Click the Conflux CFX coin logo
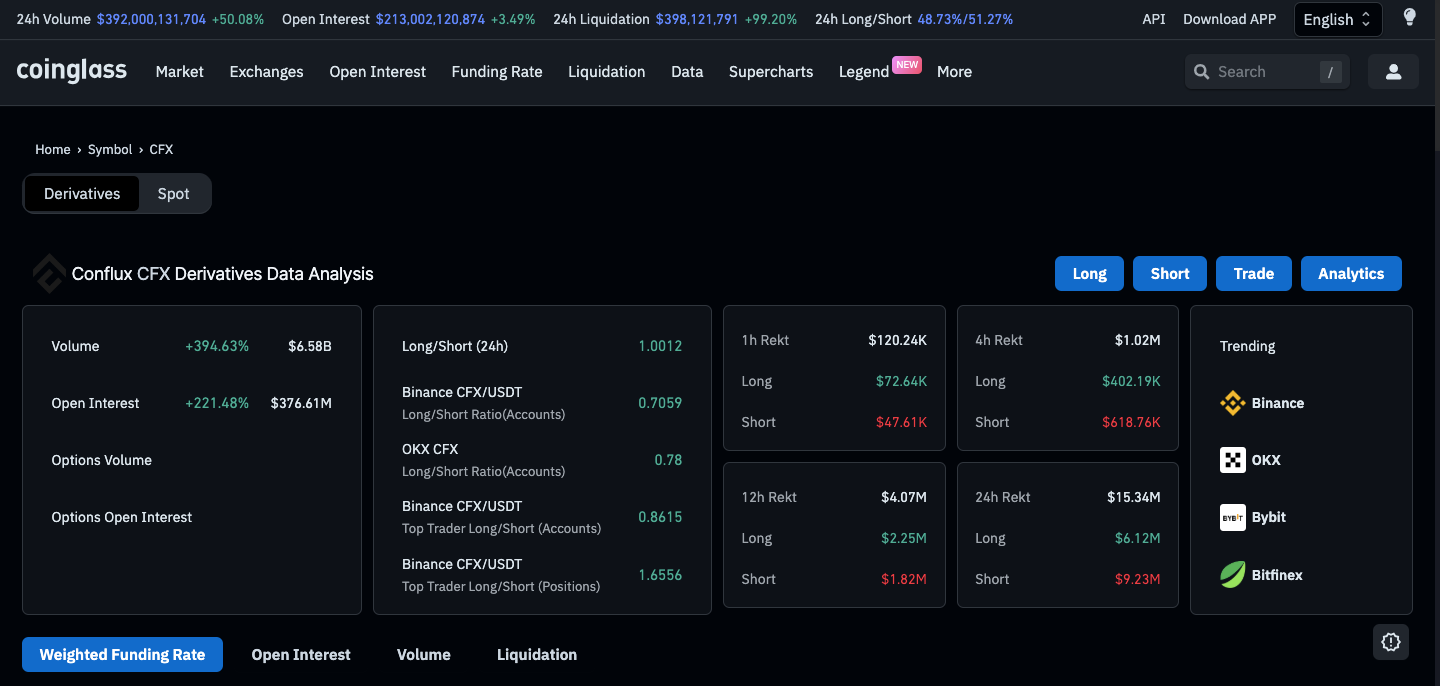This screenshot has width=1440, height=686. pyautogui.click(x=49, y=273)
